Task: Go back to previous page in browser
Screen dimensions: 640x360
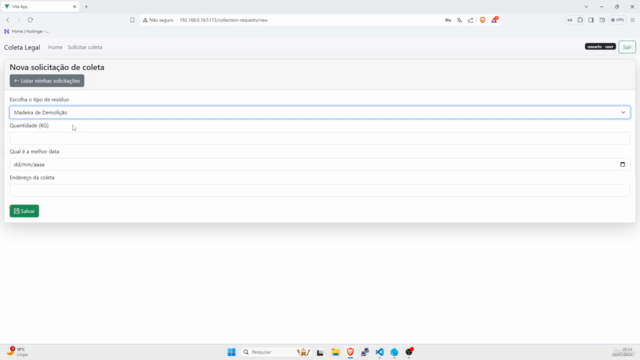Action: click(x=8, y=20)
